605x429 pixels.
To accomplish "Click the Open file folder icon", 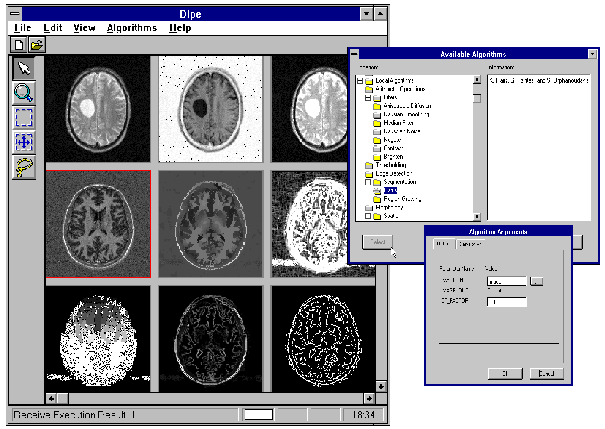I will click(x=37, y=45).
